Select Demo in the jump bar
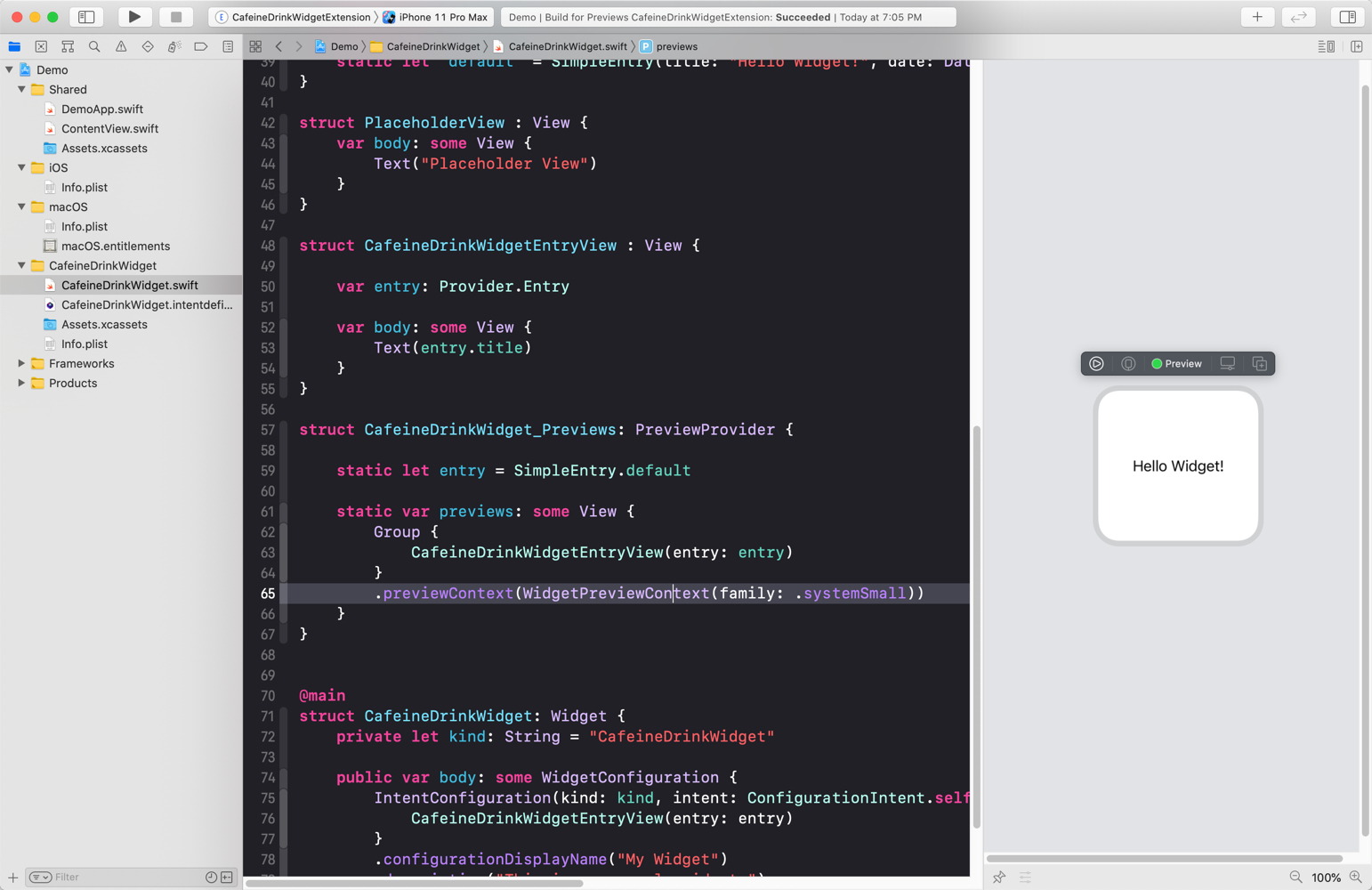Image resolution: width=1372 pixels, height=890 pixels. (x=336, y=46)
